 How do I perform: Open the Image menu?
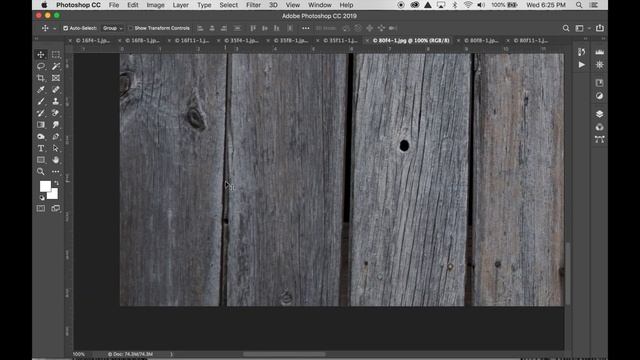coord(156,5)
